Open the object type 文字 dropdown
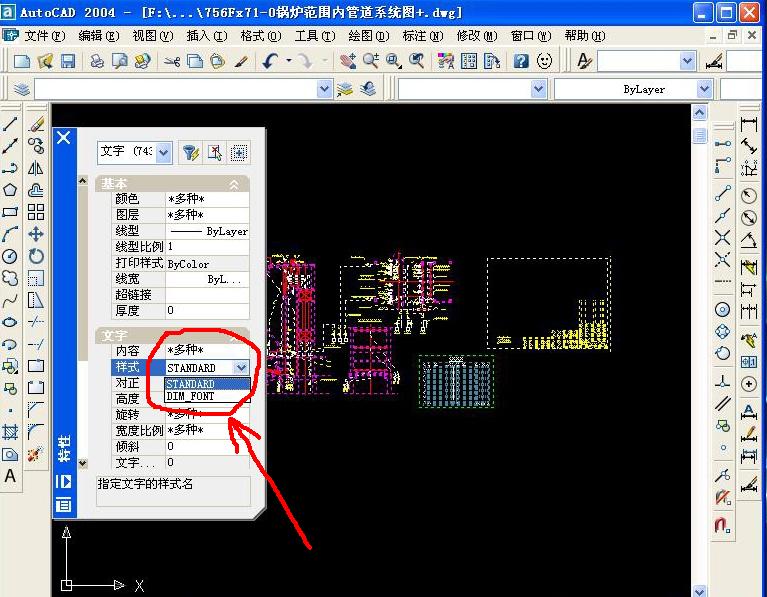 click(164, 153)
